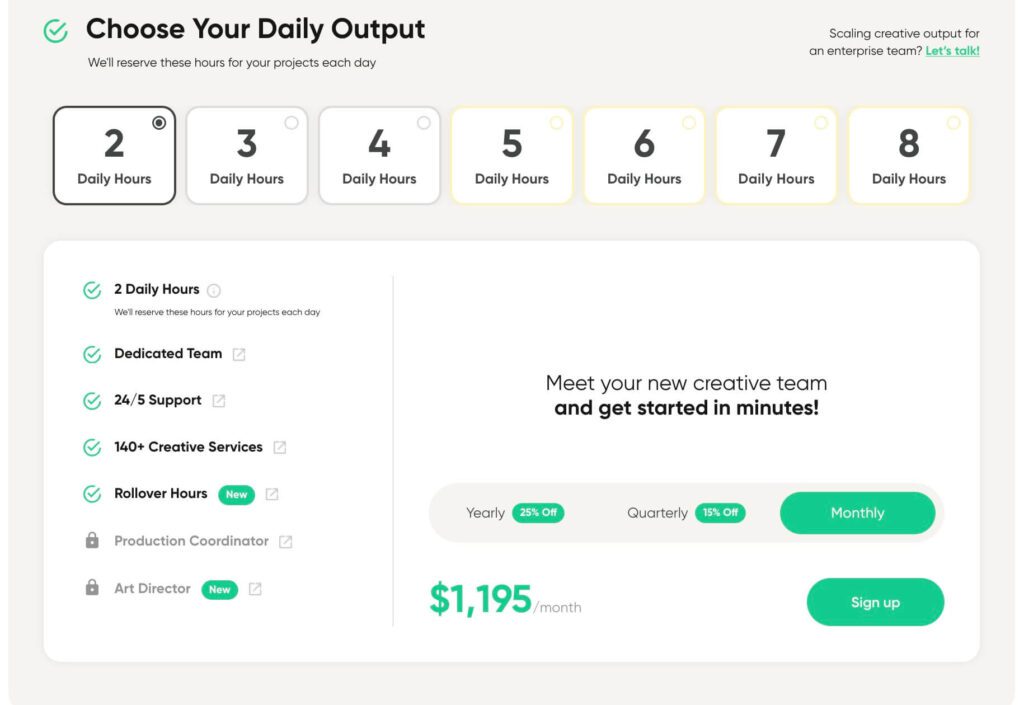Open external link icon next to 24/5 Support

(219, 401)
